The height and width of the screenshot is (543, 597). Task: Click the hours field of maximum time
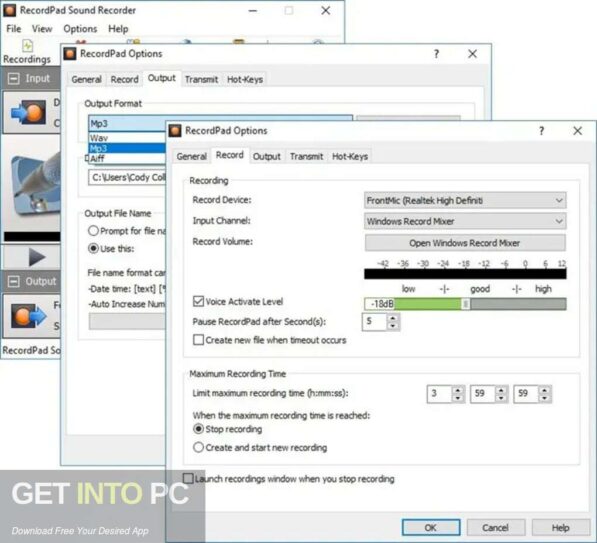439,394
